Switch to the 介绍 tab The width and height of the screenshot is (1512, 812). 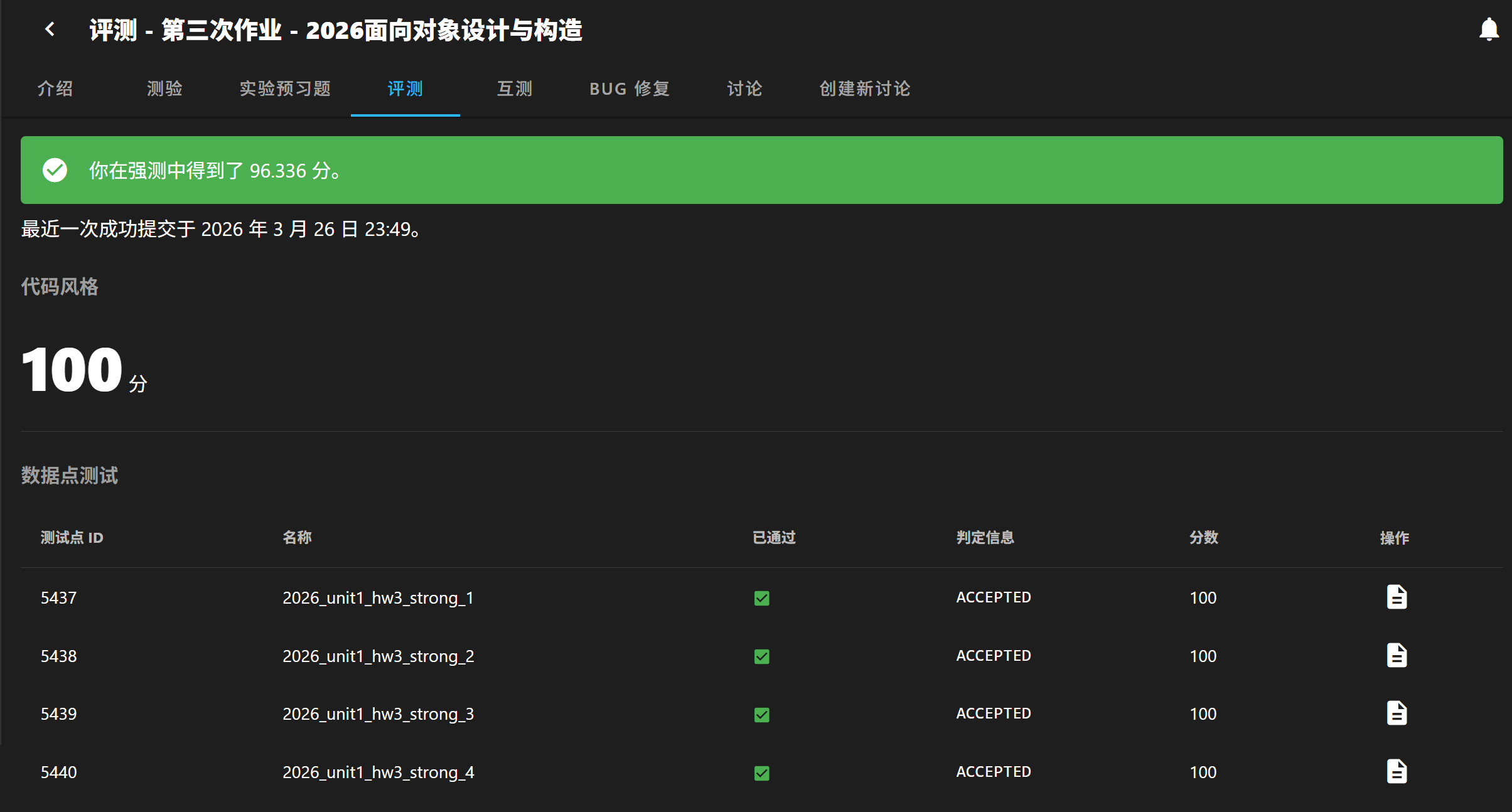[x=55, y=88]
